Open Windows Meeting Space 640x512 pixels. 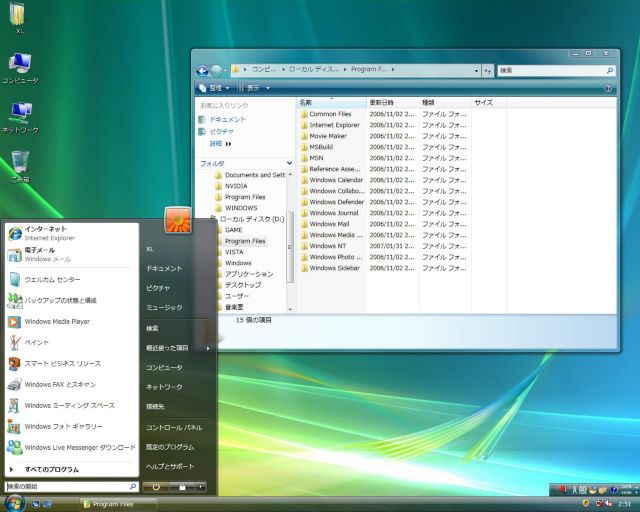pyautogui.click(x=71, y=406)
